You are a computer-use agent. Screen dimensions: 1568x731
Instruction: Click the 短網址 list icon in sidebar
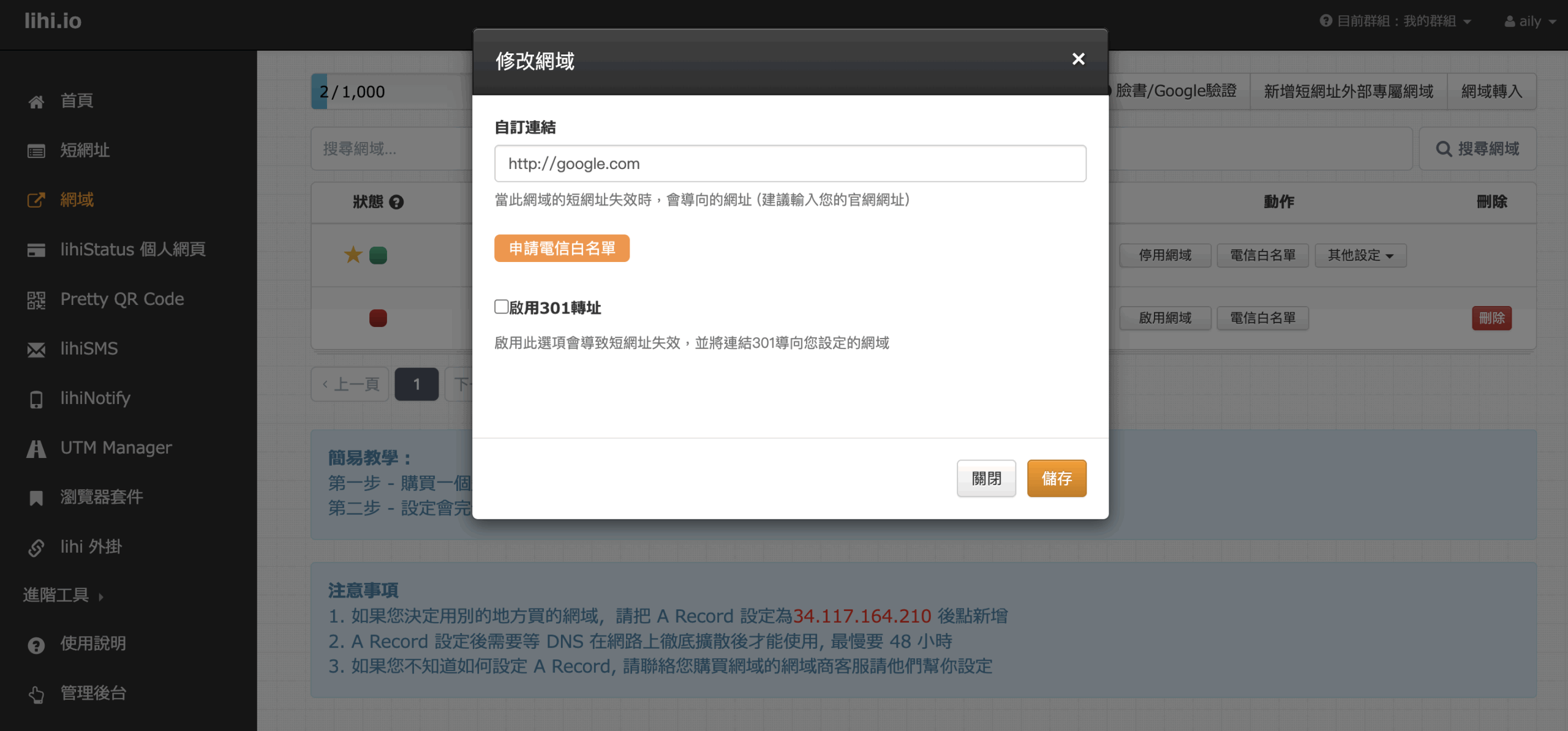36,151
